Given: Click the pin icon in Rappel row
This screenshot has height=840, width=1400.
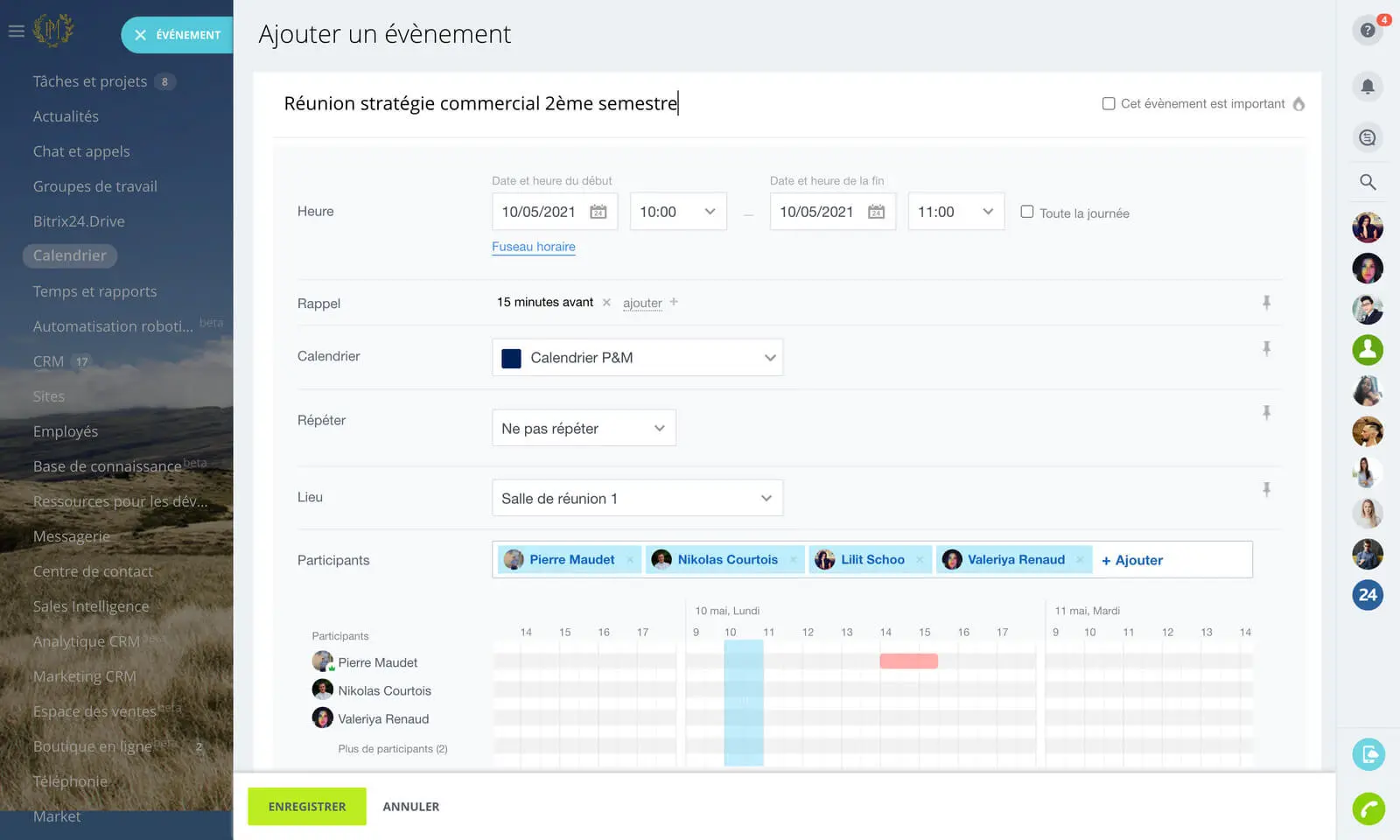Looking at the screenshot, I should 1266,303.
